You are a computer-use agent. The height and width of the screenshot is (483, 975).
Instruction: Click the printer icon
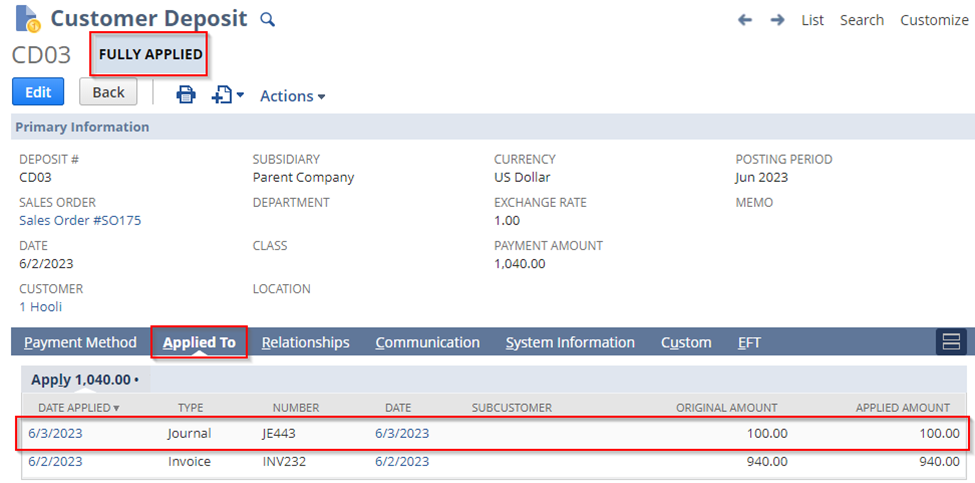(186, 95)
